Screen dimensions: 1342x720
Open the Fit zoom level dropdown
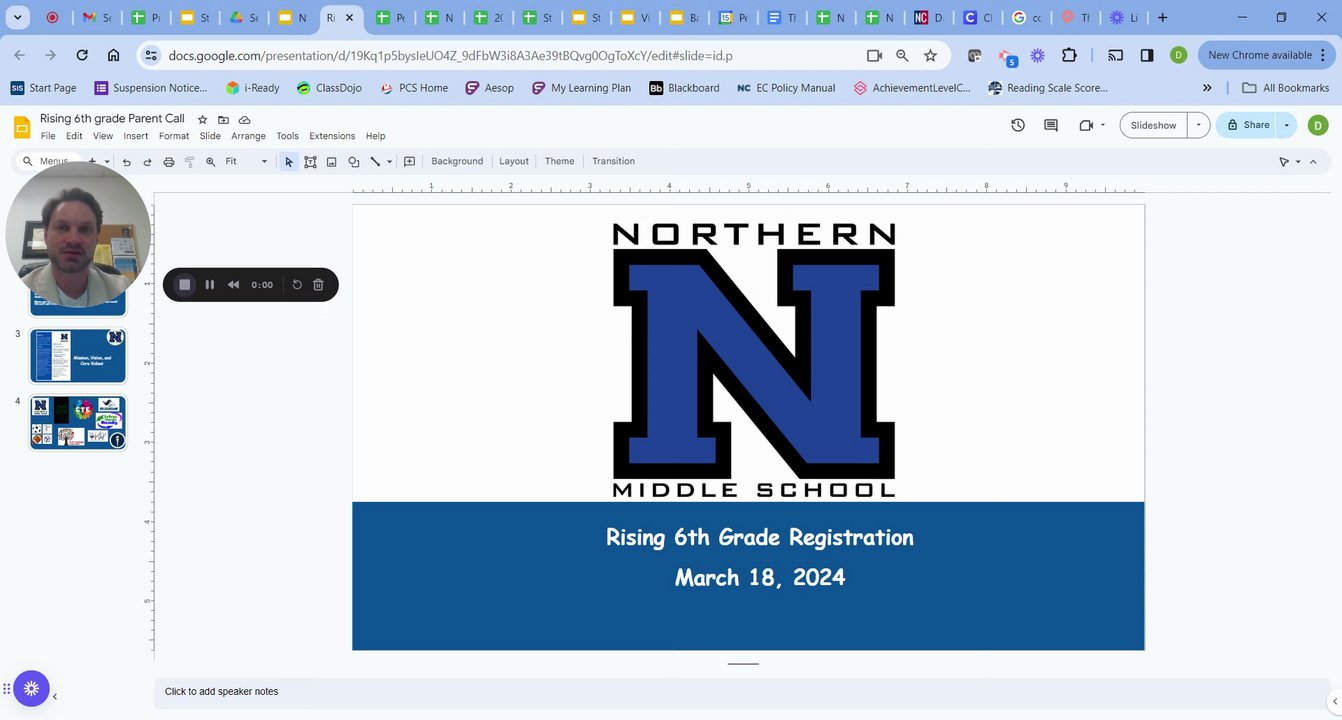point(246,161)
